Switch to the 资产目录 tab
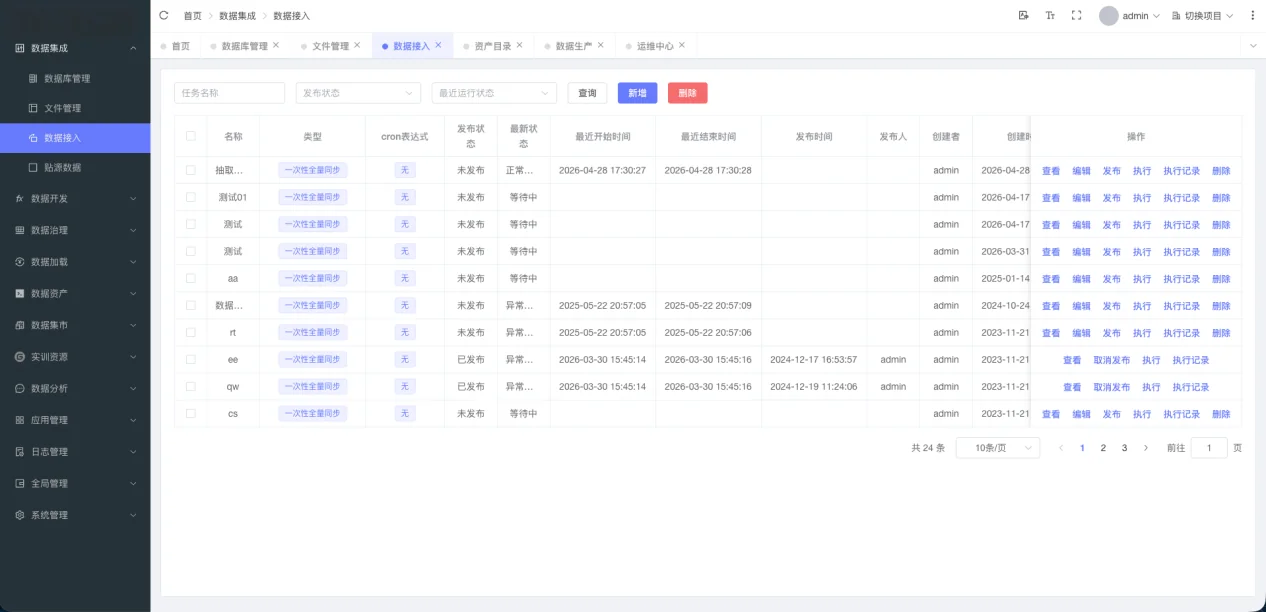Viewport: 1266px width, 612px height. click(493, 46)
